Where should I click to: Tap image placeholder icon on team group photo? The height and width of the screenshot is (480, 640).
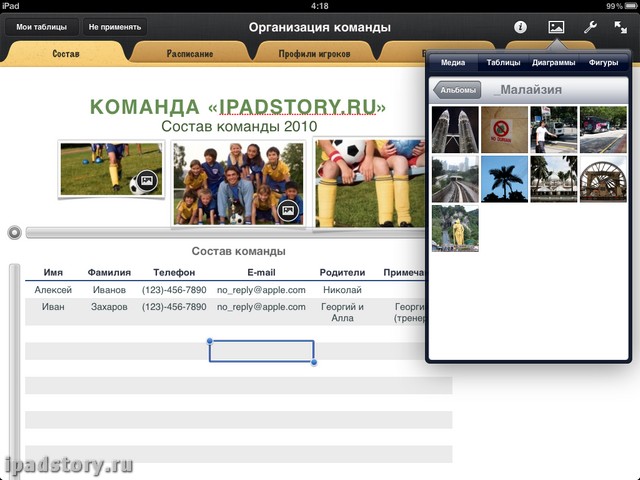point(288,210)
